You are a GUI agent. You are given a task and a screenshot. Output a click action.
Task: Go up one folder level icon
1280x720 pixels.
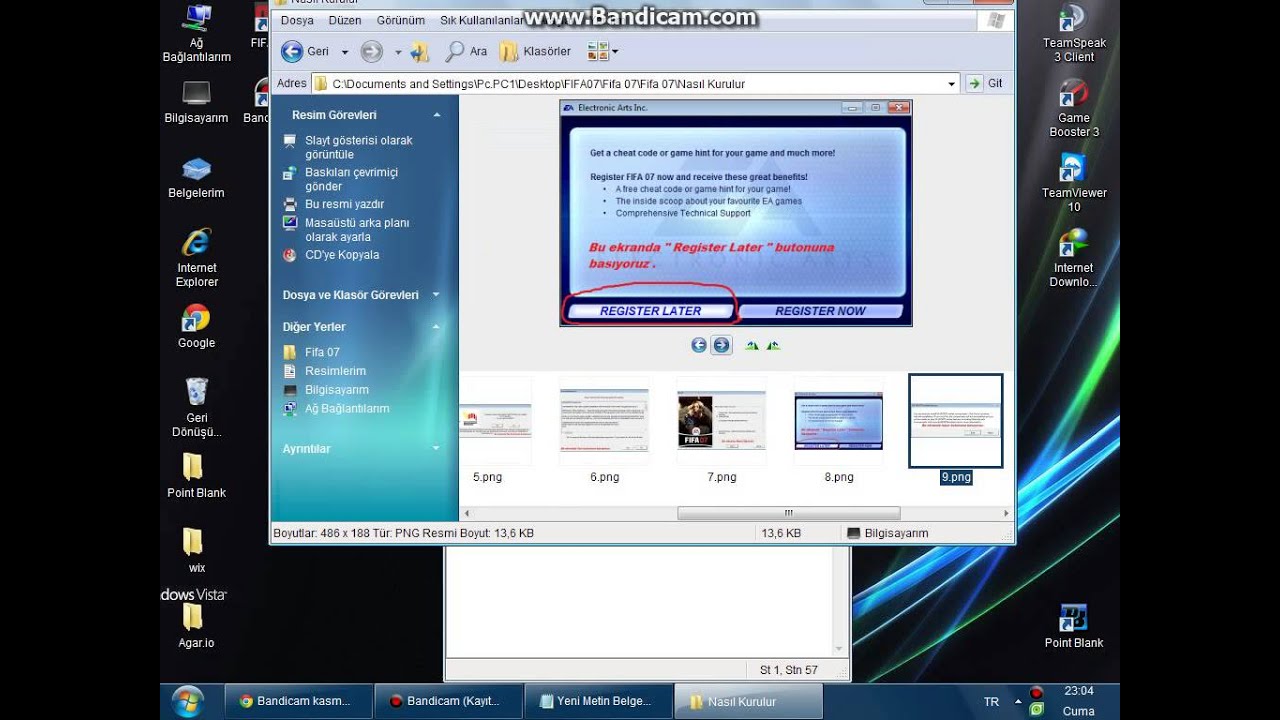(419, 51)
